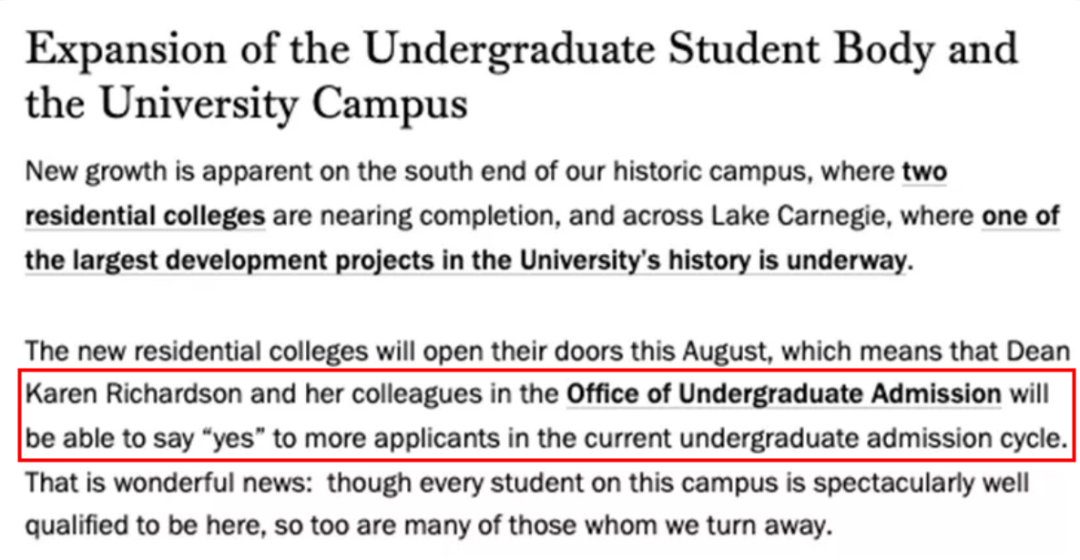Open the Office of Undergraduate Admission link
The width and height of the screenshot is (1080, 560).
(x=783, y=394)
